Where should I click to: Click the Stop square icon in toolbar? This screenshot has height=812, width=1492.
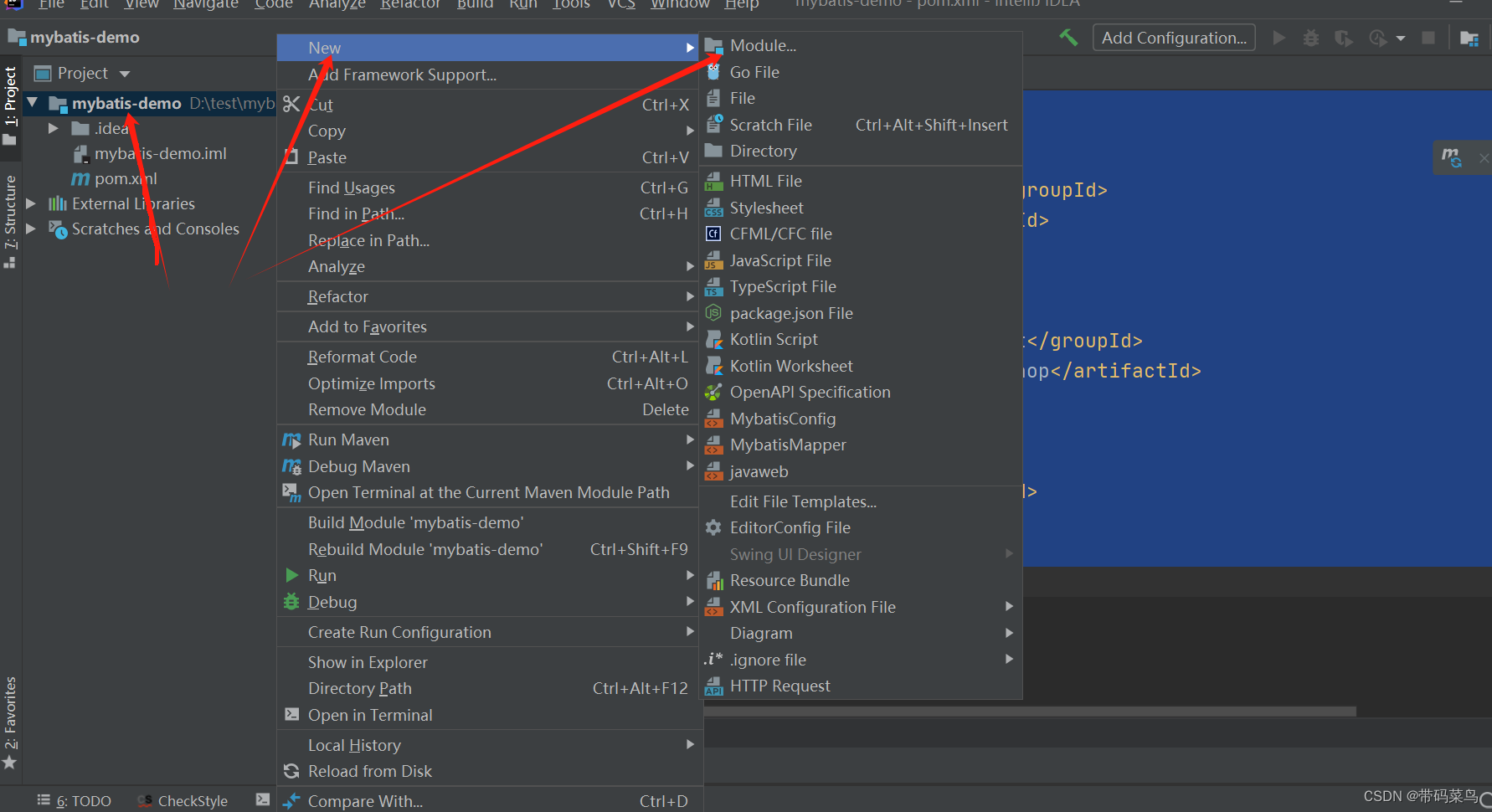pos(1429,38)
